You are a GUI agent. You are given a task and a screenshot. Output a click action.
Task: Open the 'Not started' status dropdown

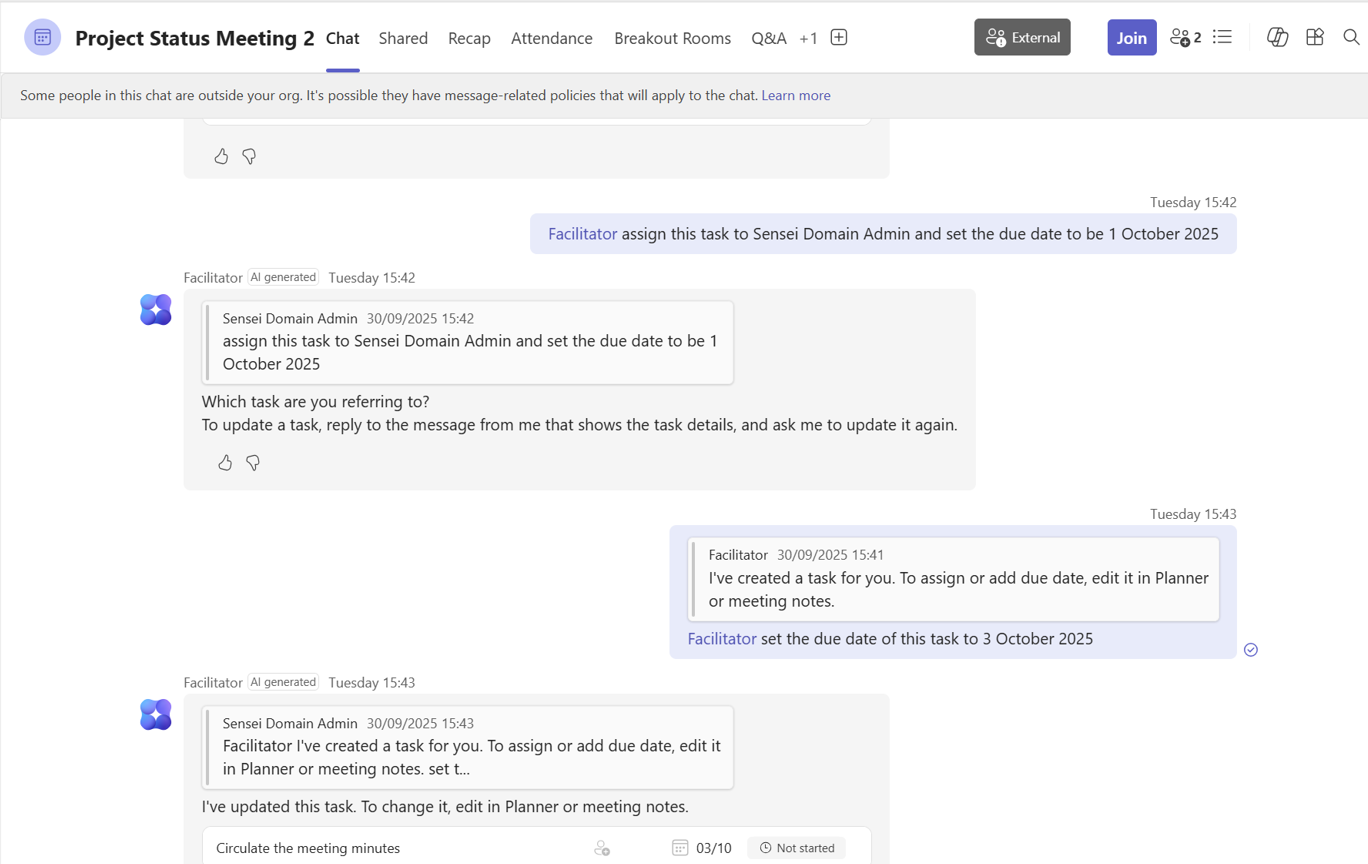(796, 848)
